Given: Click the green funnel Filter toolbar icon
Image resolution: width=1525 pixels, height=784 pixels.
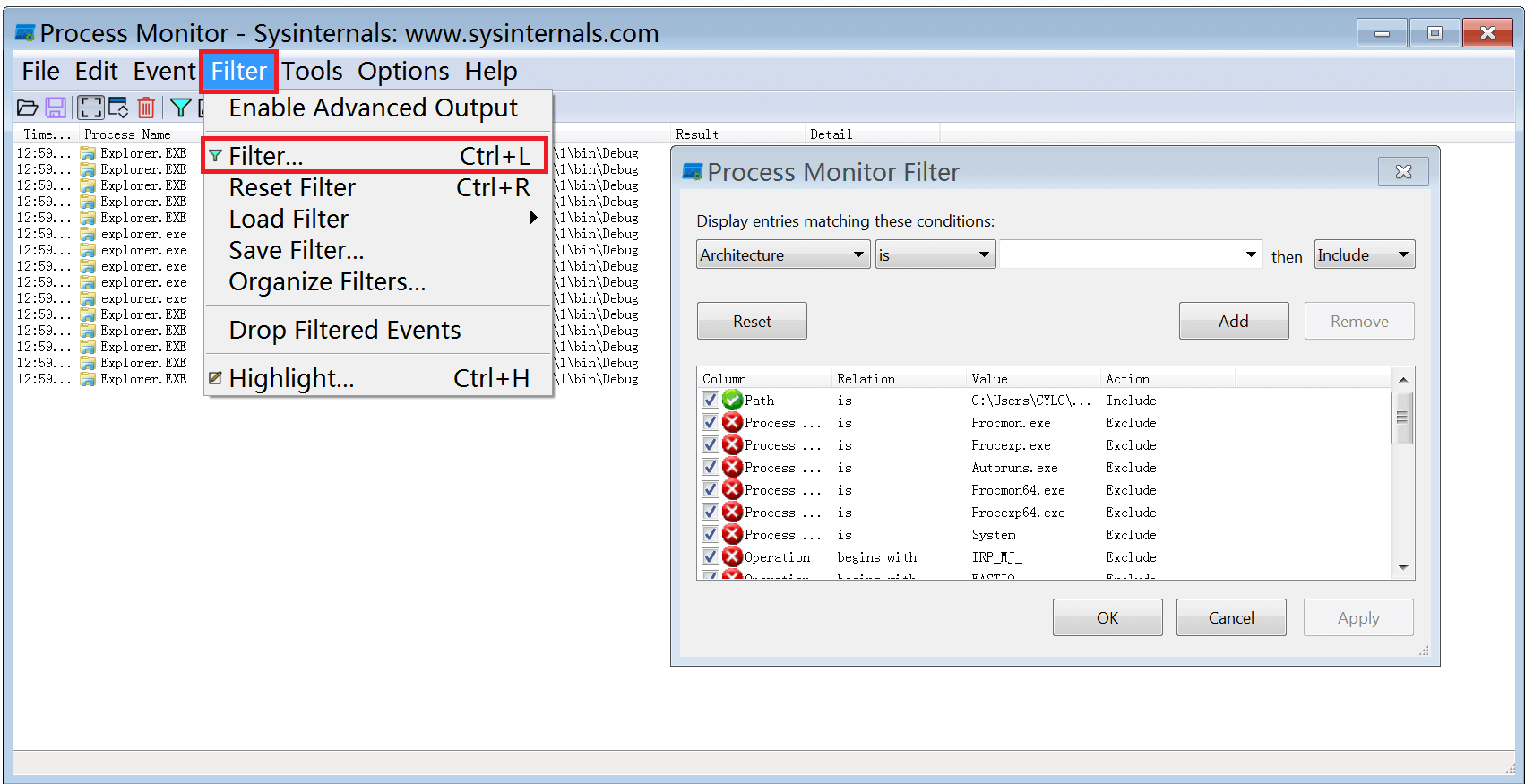Looking at the screenshot, I should coord(180,108).
